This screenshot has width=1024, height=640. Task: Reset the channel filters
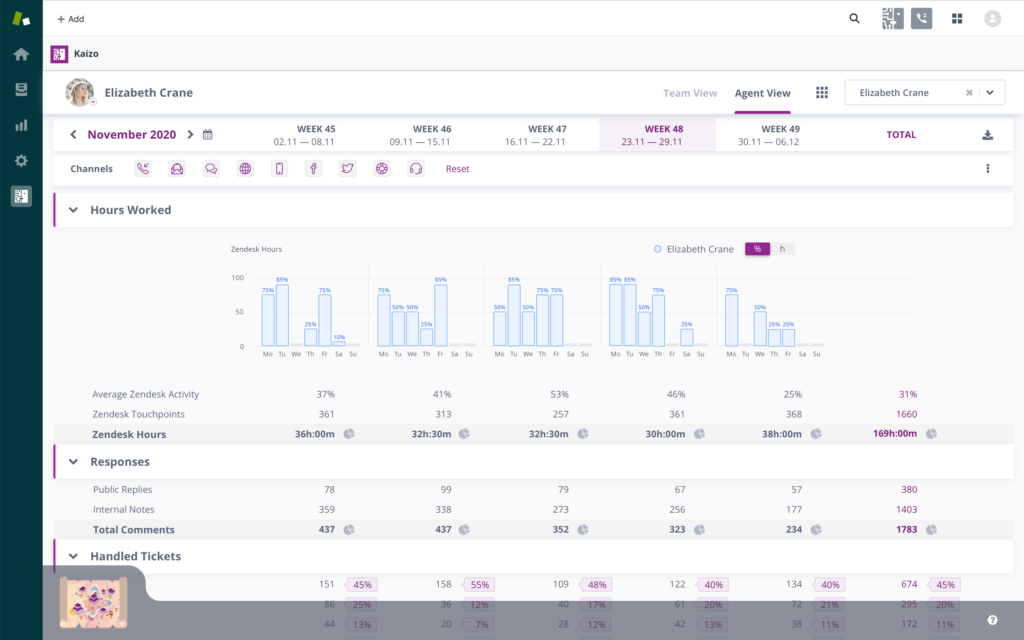click(x=457, y=168)
